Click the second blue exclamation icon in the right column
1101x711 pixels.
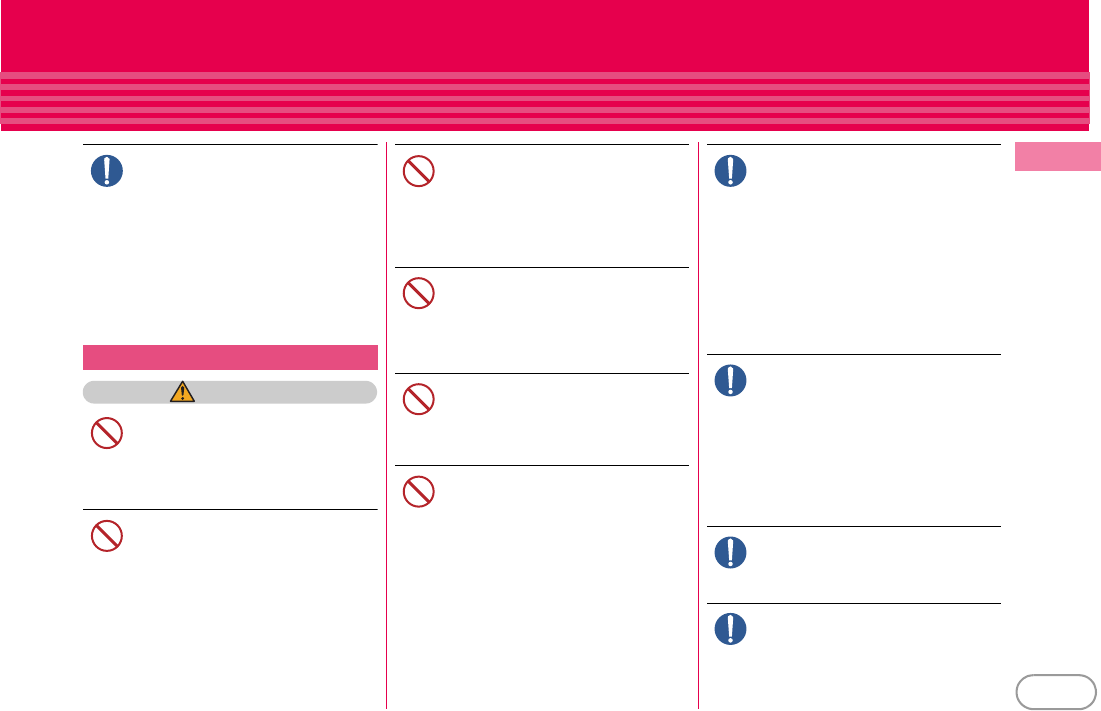tap(730, 380)
